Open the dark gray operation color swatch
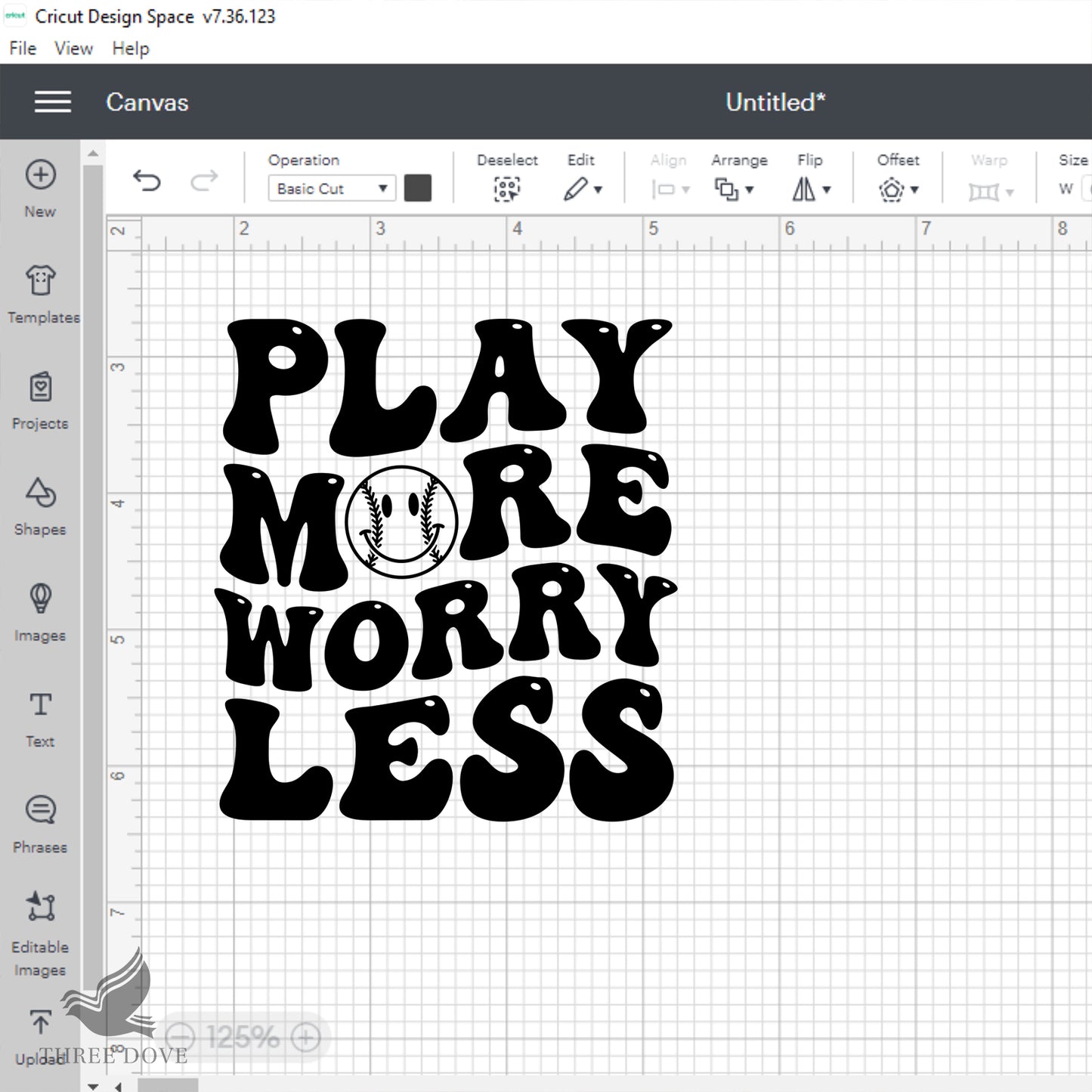This screenshot has width=1092, height=1092. (x=418, y=188)
